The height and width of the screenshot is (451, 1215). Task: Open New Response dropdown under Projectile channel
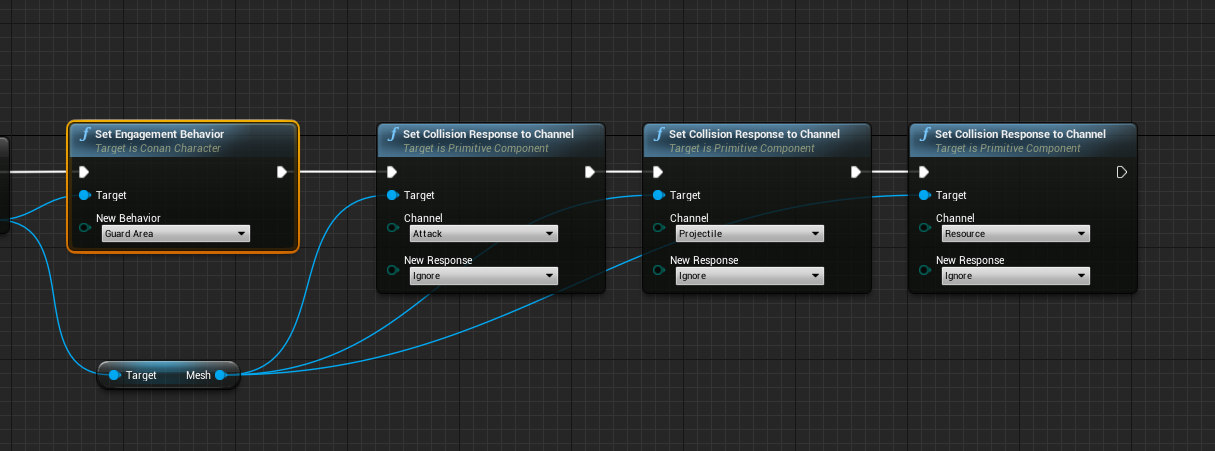[749, 276]
